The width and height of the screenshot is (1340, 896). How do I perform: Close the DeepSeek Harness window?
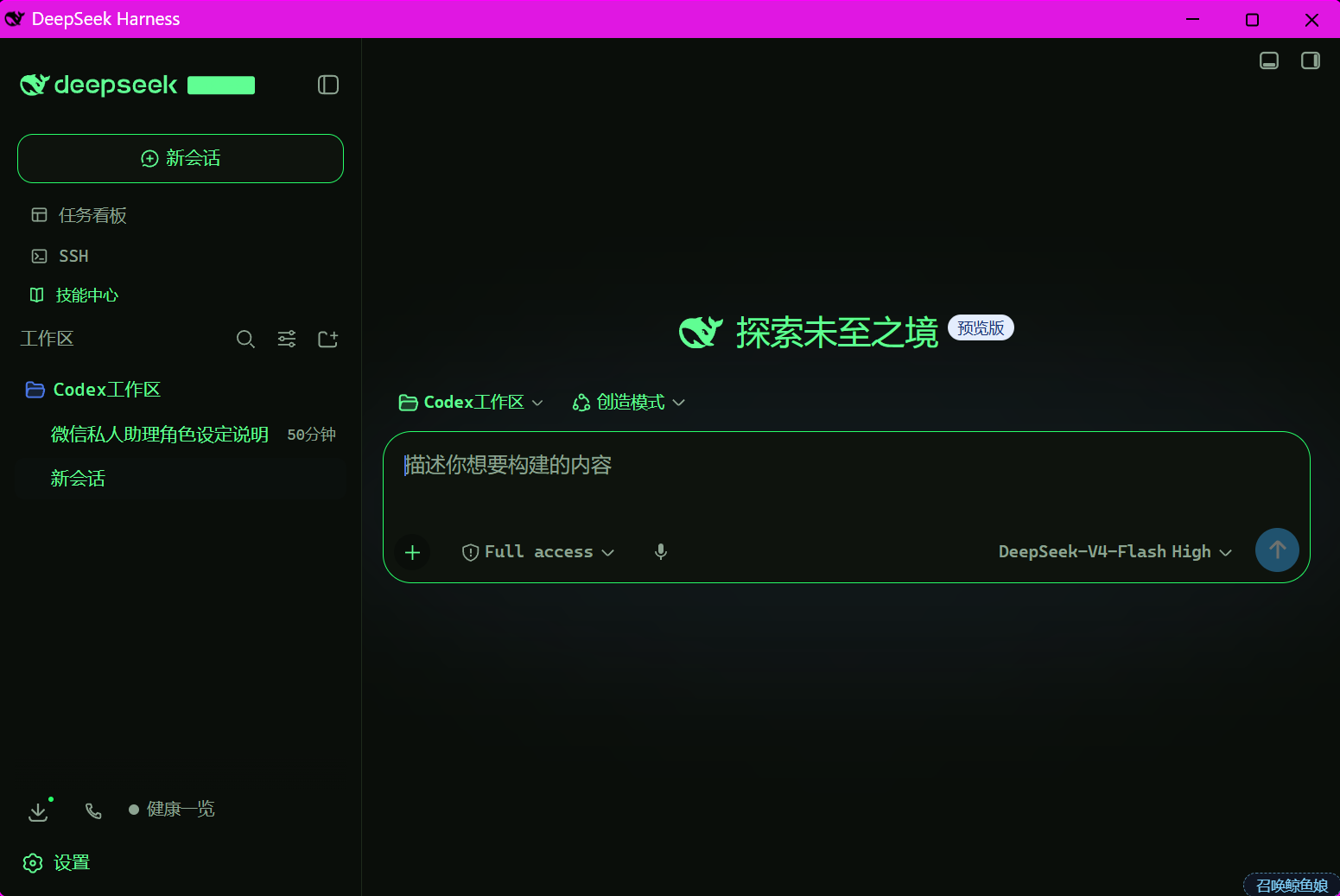1311,19
